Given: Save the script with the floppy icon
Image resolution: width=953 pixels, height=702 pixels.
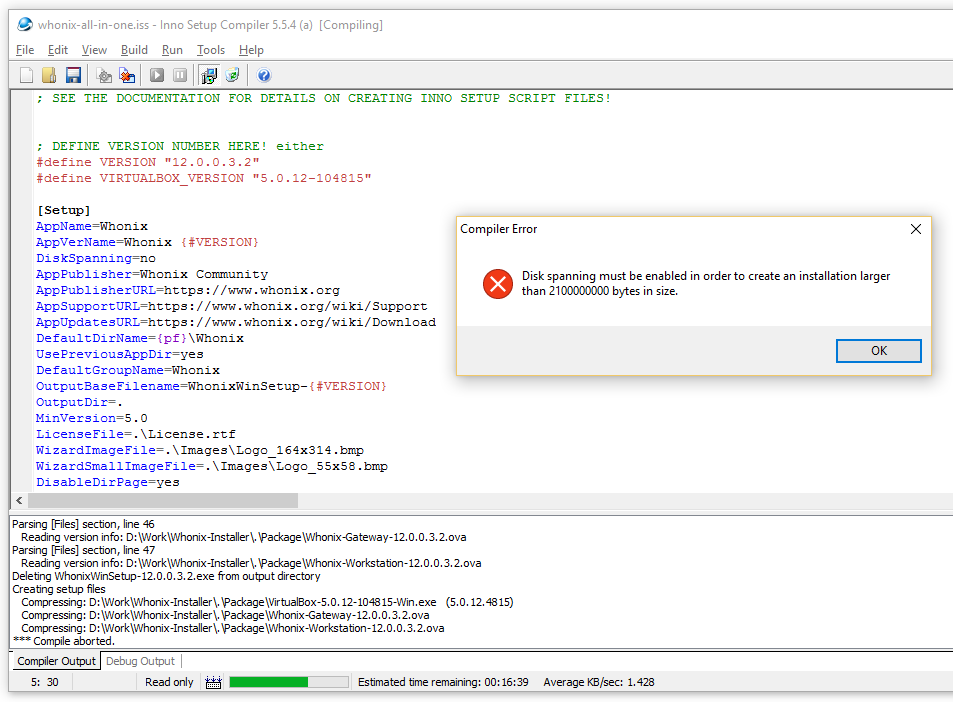Looking at the screenshot, I should pos(73,75).
